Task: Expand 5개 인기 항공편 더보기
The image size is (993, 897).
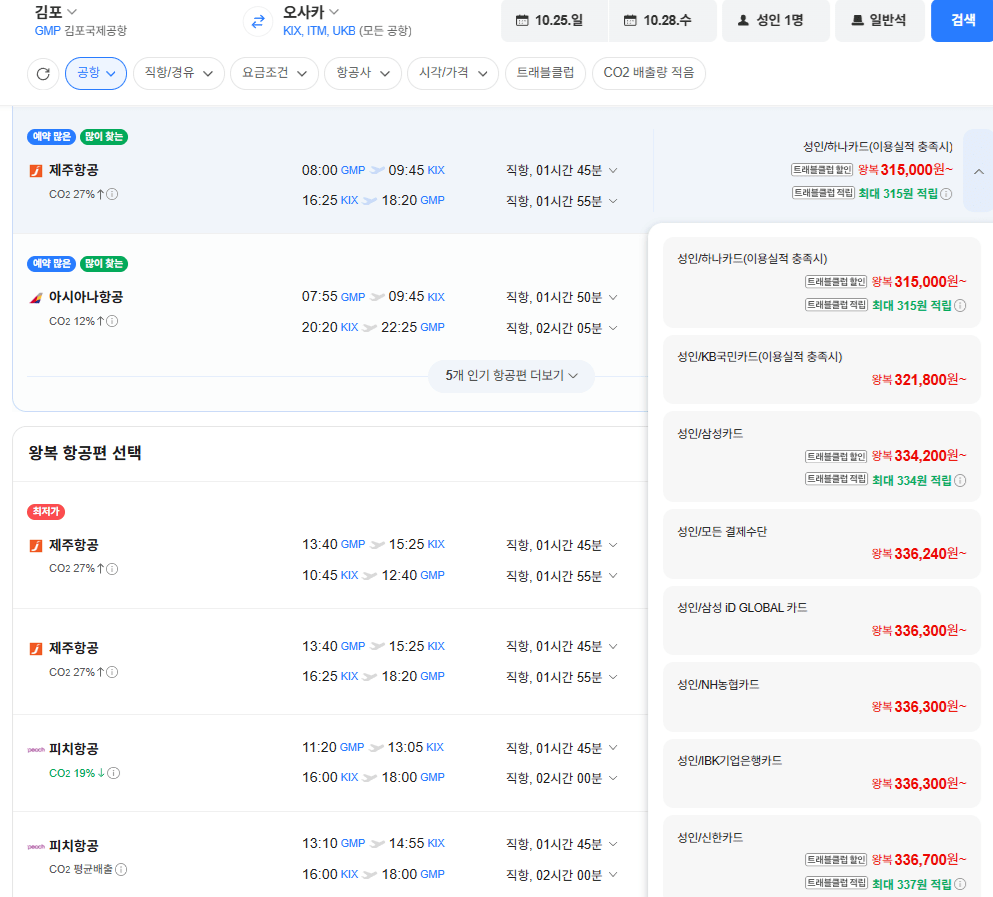Action: pos(511,376)
